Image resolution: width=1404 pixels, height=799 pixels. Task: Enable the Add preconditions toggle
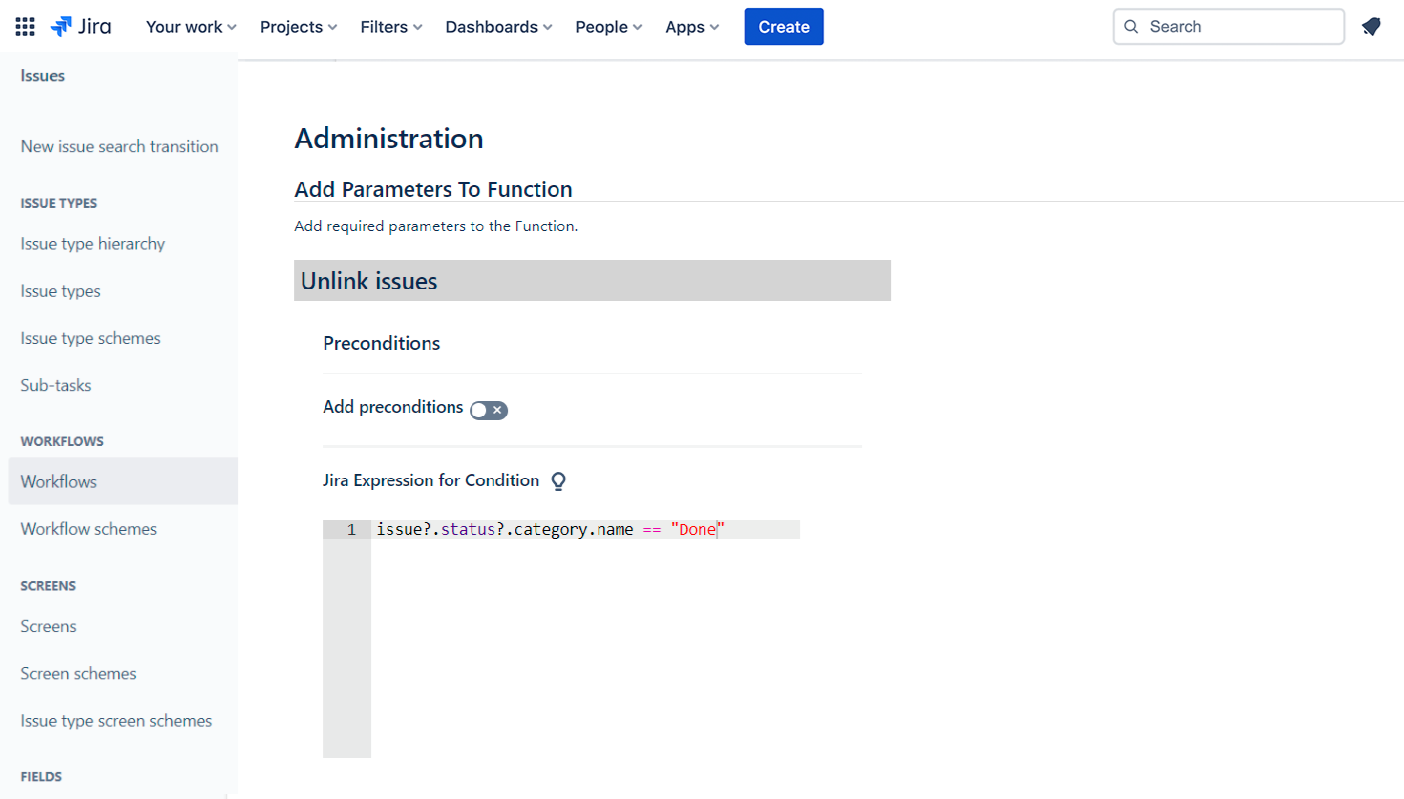click(489, 409)
